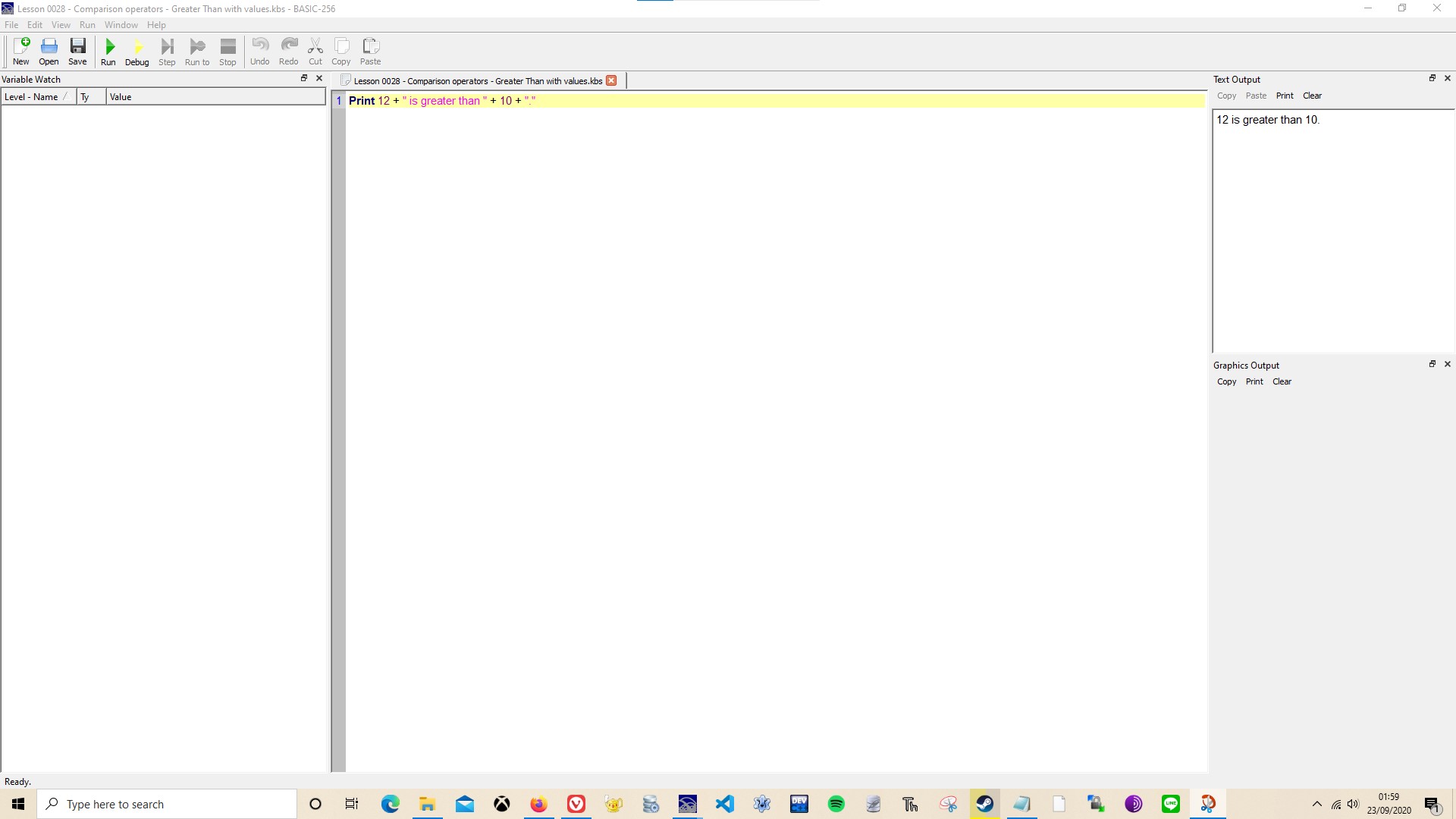Click the Run to icon
1456x819 pixels.
click(197, 51)
